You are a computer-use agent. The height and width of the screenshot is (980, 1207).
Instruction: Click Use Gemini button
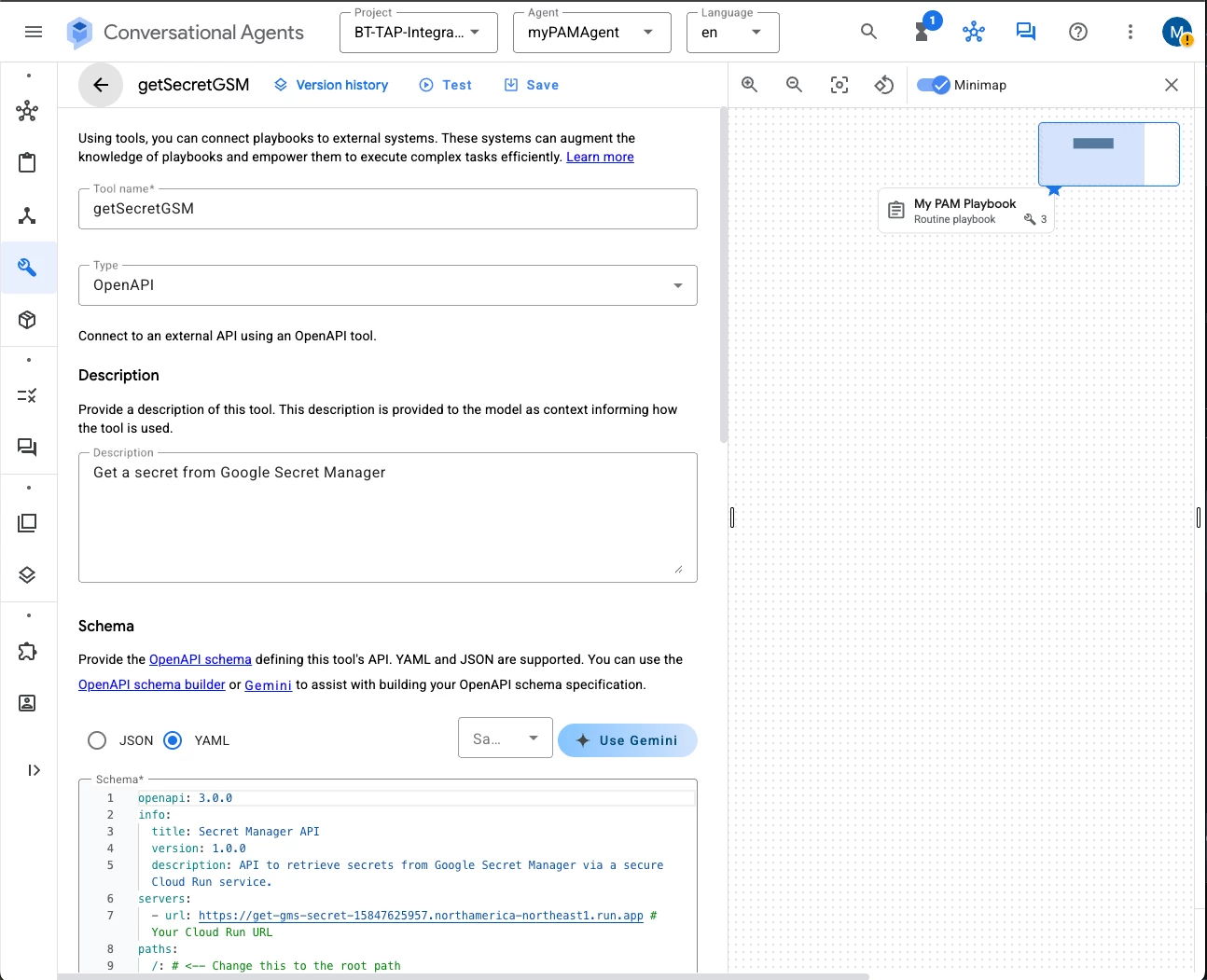pos(628,740)
